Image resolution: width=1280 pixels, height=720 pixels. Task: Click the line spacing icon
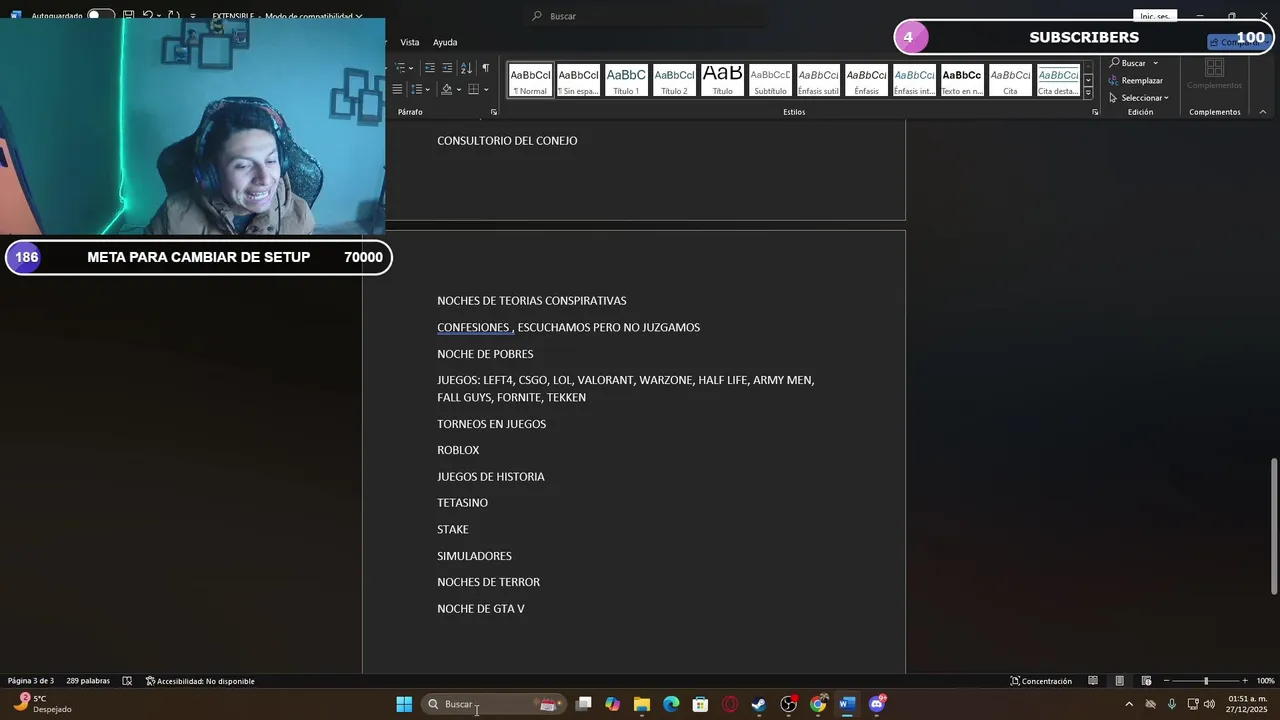point(417,90)
